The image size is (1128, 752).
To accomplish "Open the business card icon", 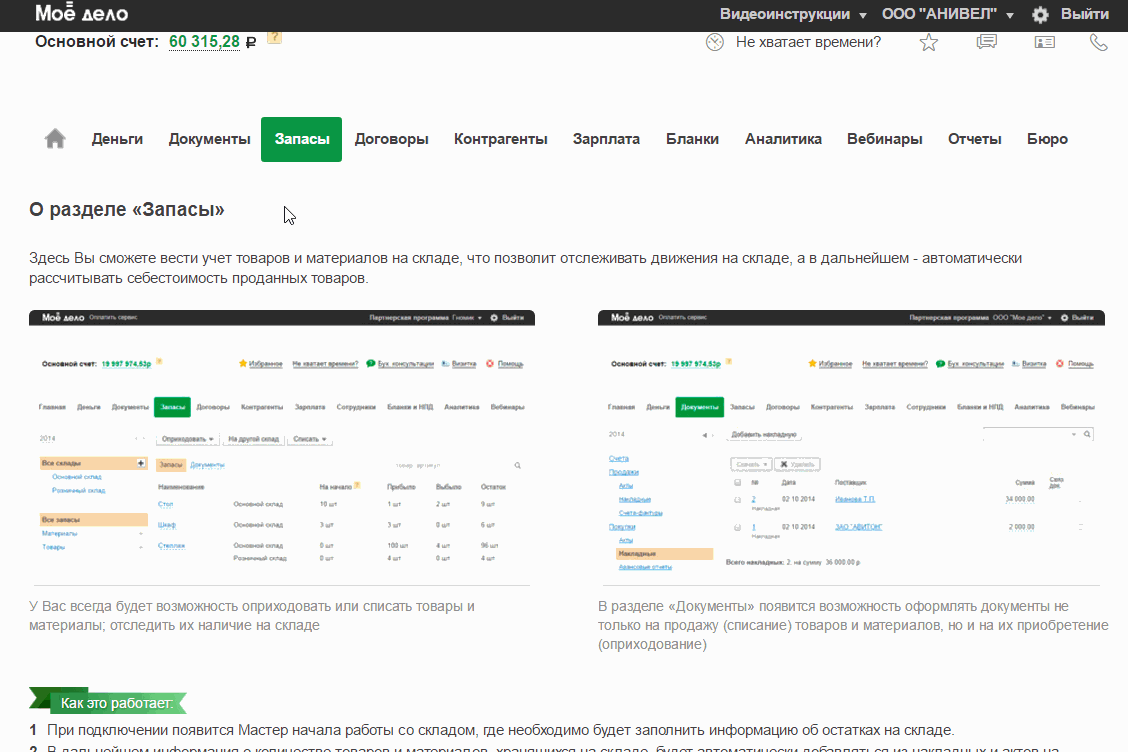I will (1045, 42).
